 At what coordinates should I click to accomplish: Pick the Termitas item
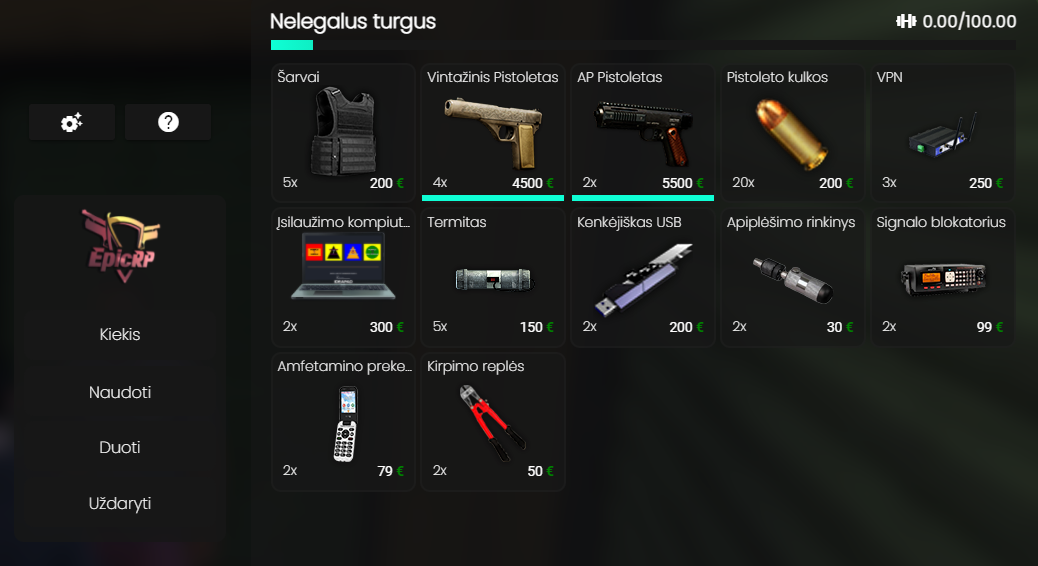pos(493,277)
